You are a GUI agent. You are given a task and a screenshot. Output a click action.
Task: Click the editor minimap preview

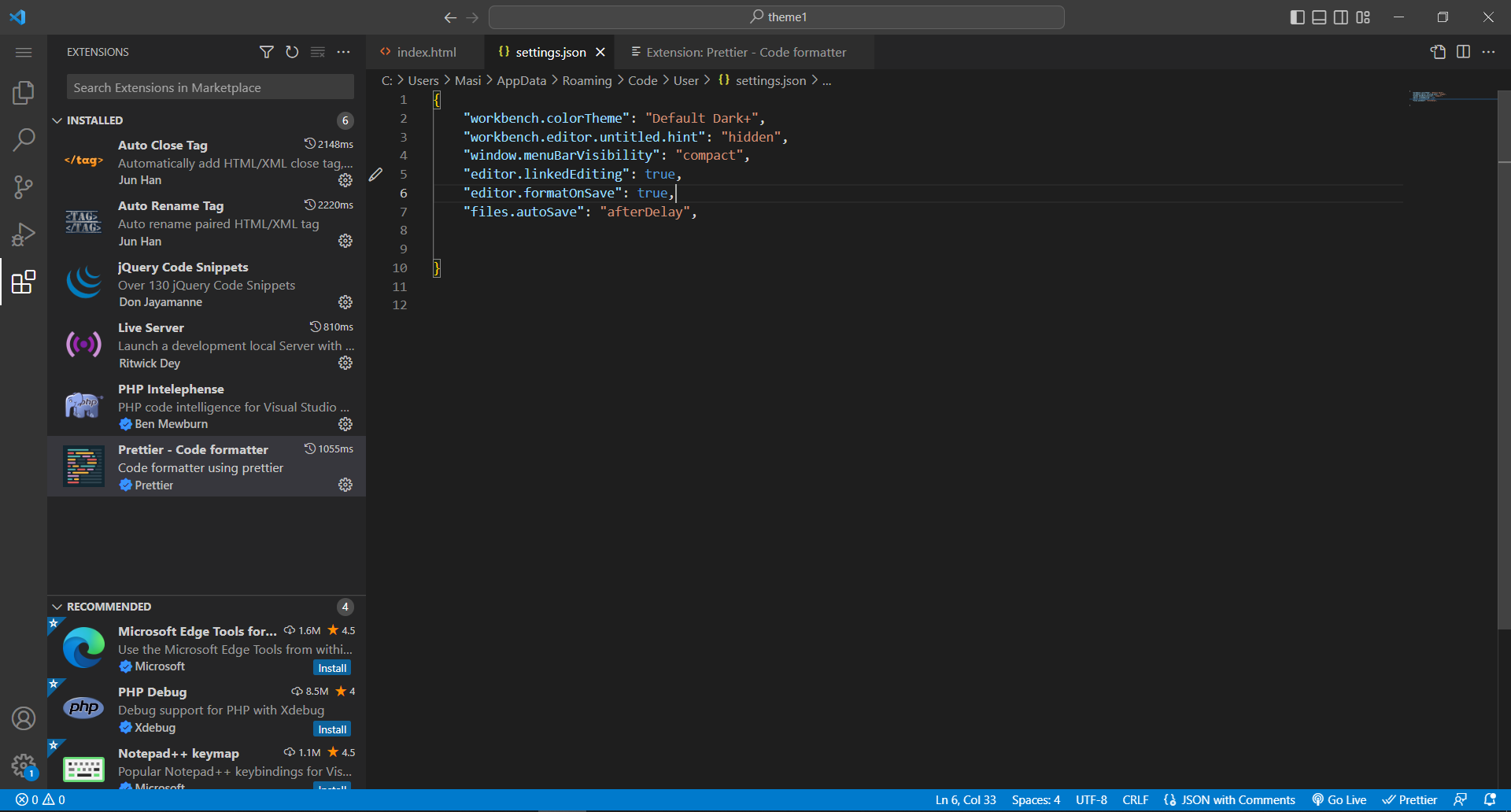[x=1452, y=97]
